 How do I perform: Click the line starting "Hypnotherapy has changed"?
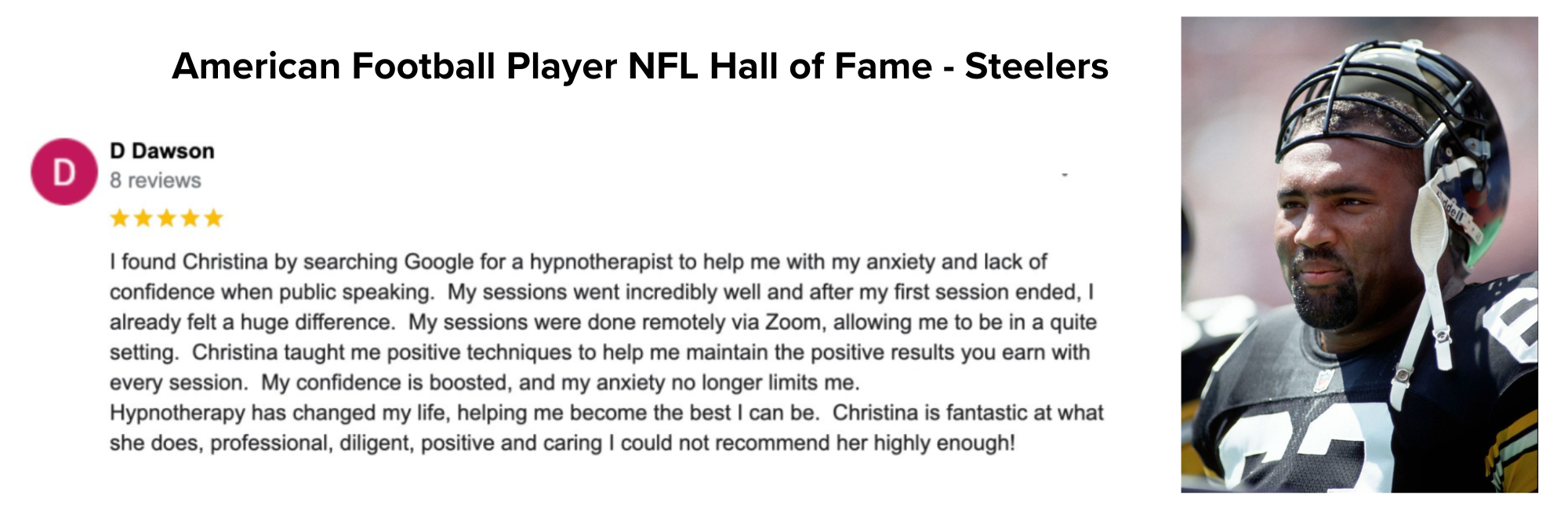[x=606, y=413]
